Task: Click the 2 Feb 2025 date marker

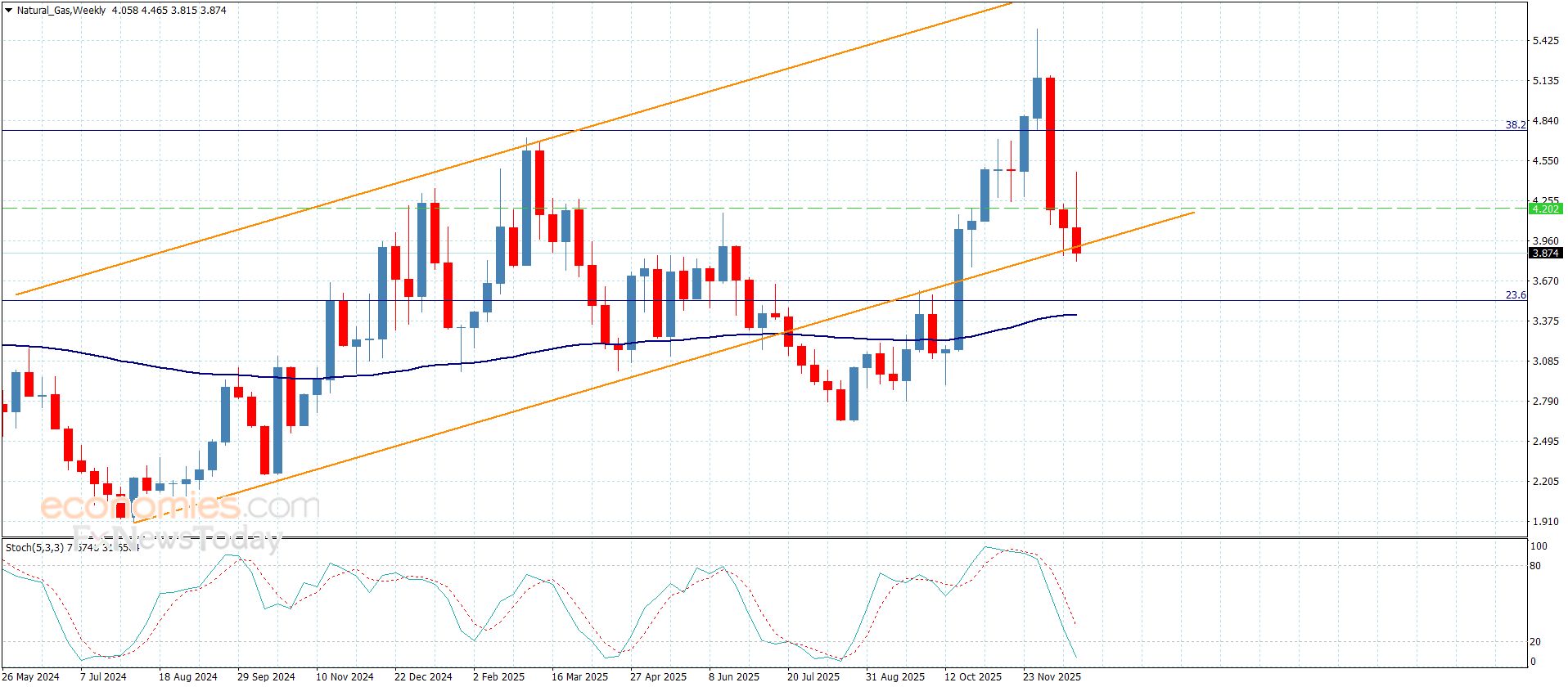Action: (x=498, y=676)
